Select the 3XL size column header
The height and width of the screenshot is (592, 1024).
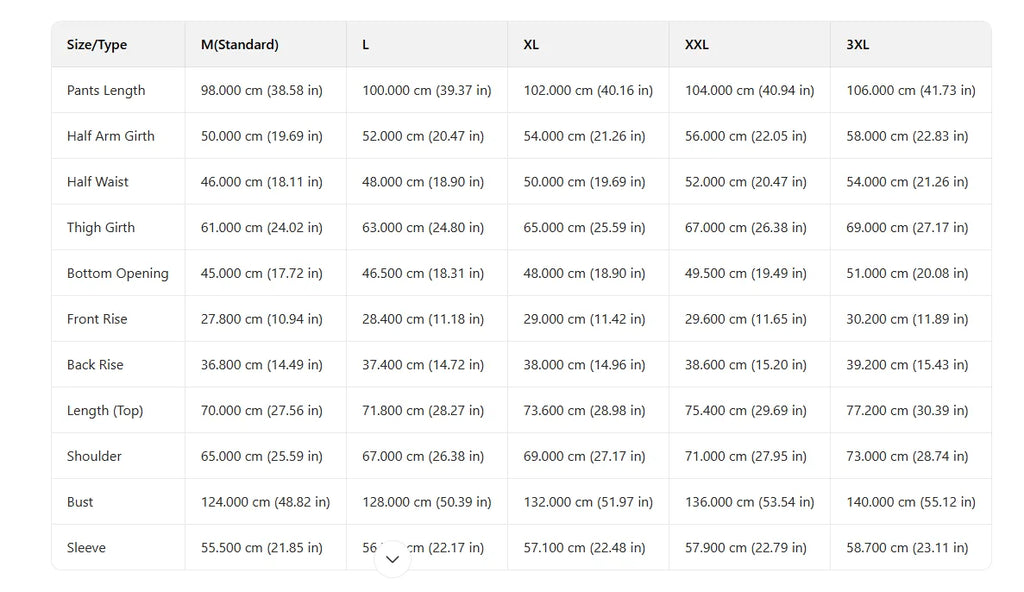(x=857, y=44)
